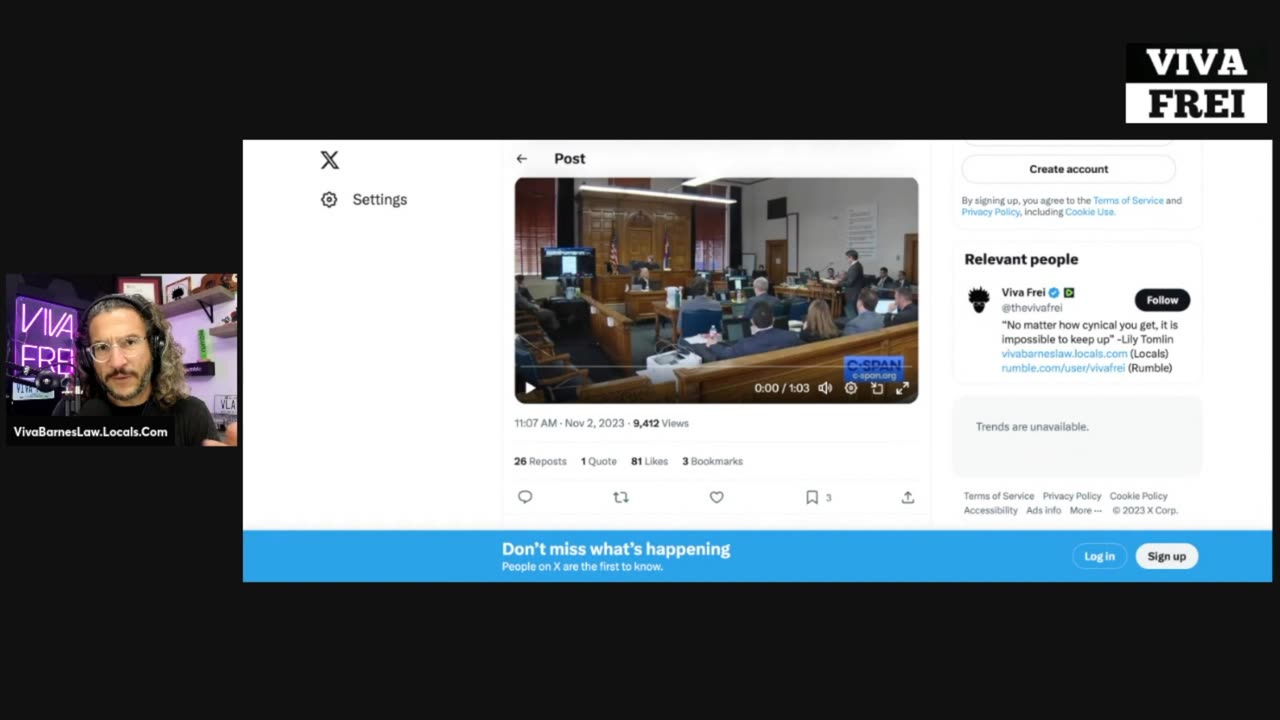The width and height of the screenshot is (1280, 720).
Task: Open Cookie Use link
Action: [1089, 212]
